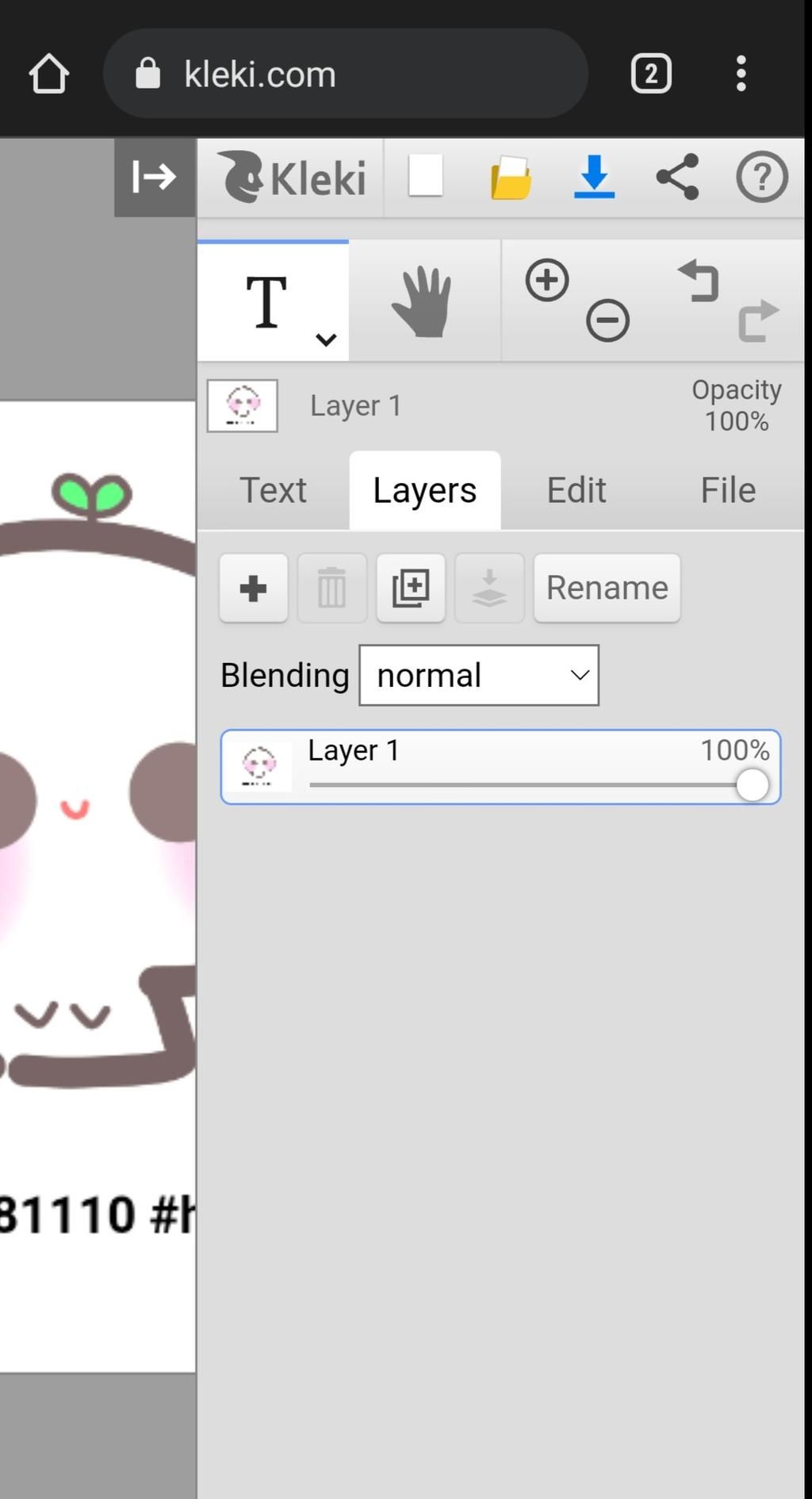Tap the browser home icon

[x=49, y=74]
